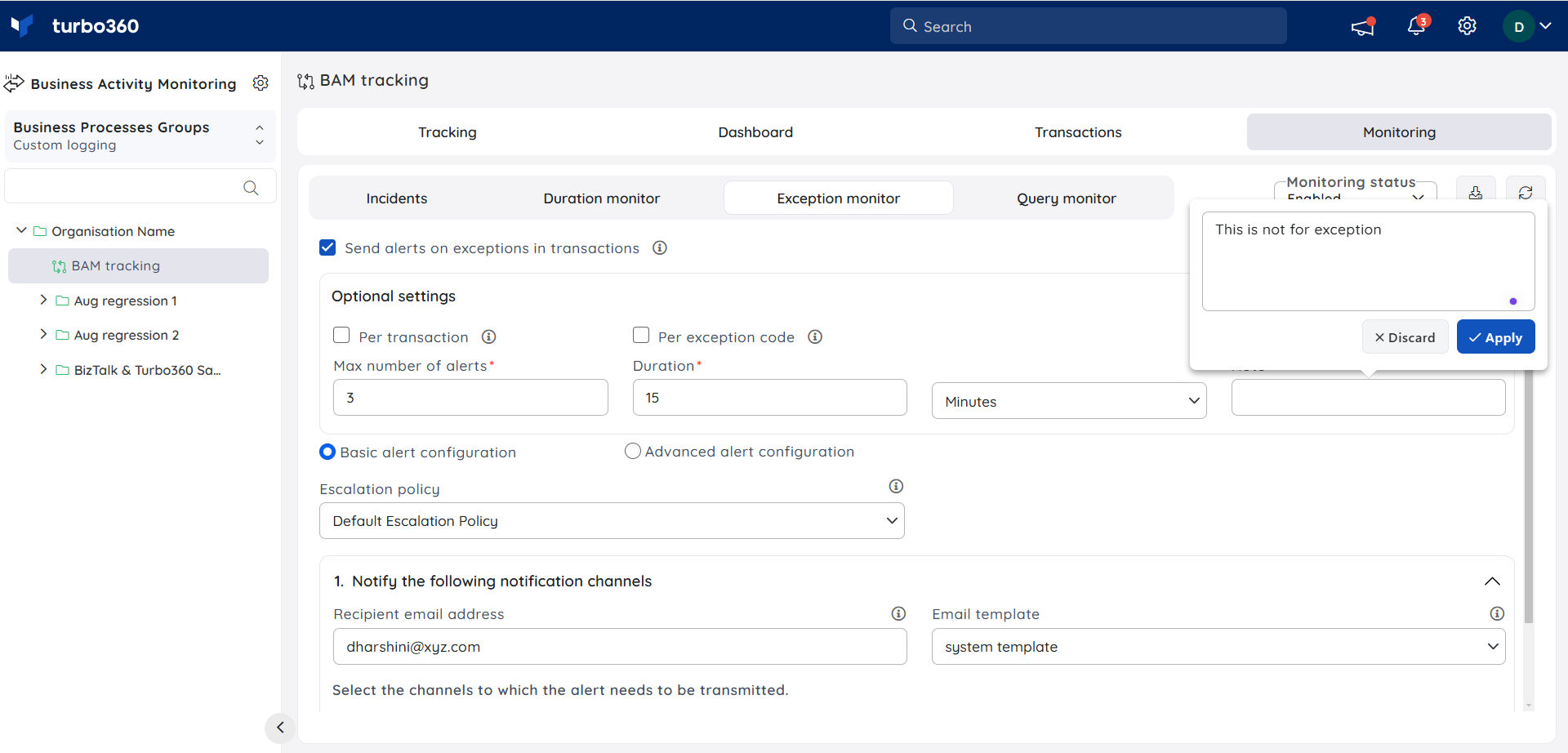
Task: Click the global Search field
Action: 1089,26
